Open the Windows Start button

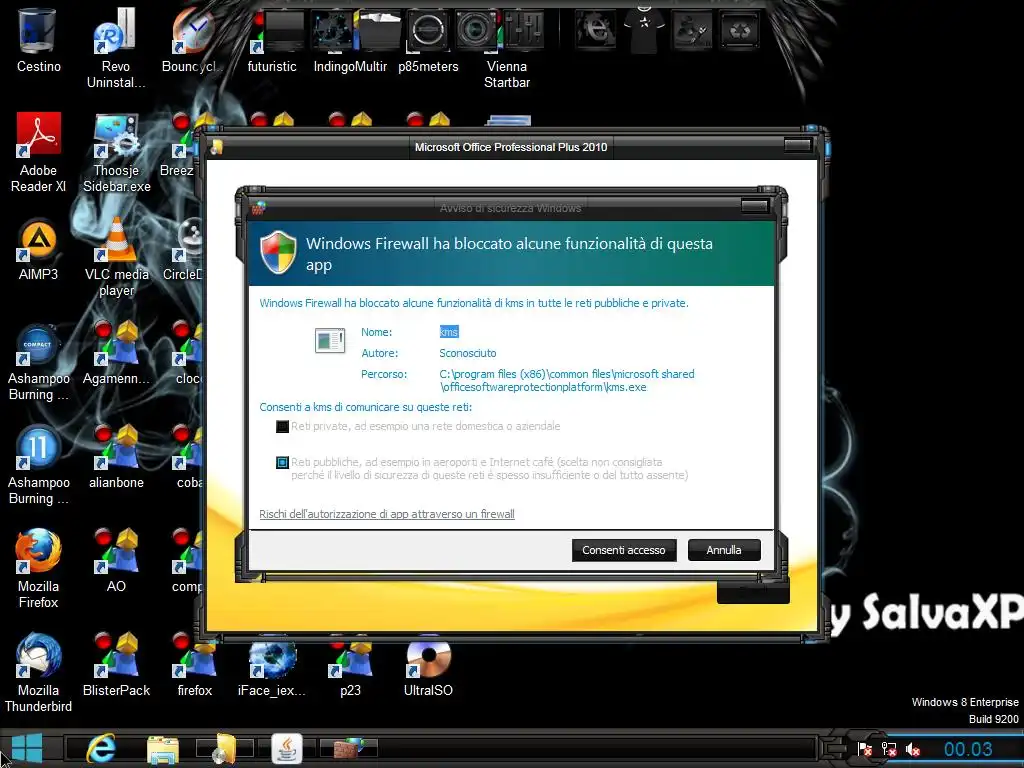27,748
